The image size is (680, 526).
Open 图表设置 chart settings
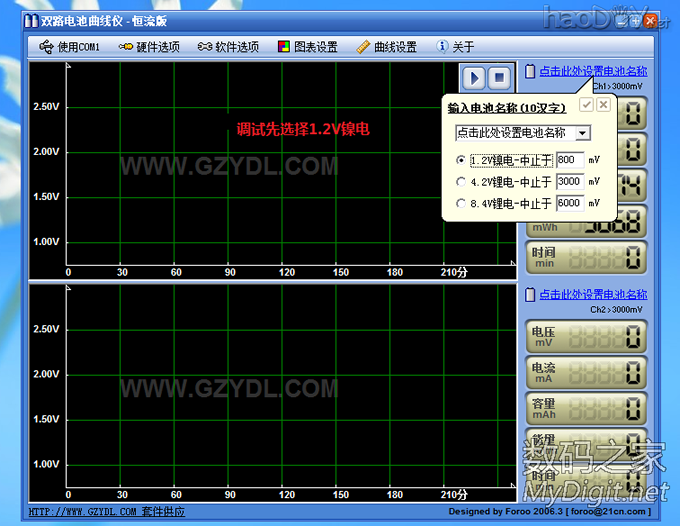pyautogui.click(x=308, y=47)
